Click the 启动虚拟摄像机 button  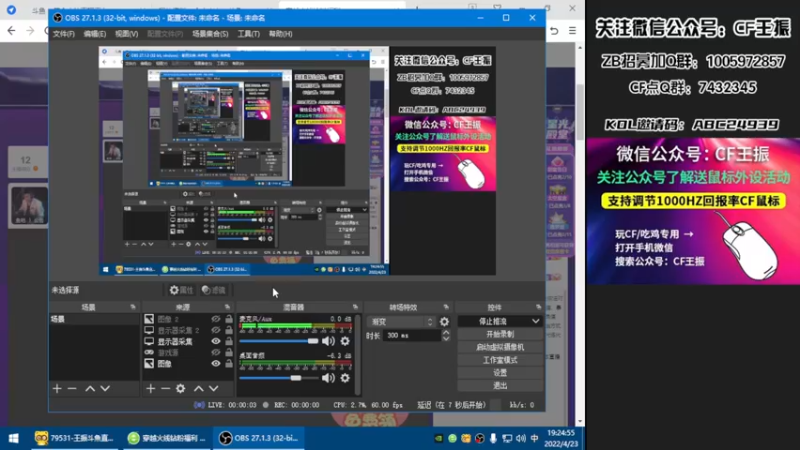tap(500, 347)
